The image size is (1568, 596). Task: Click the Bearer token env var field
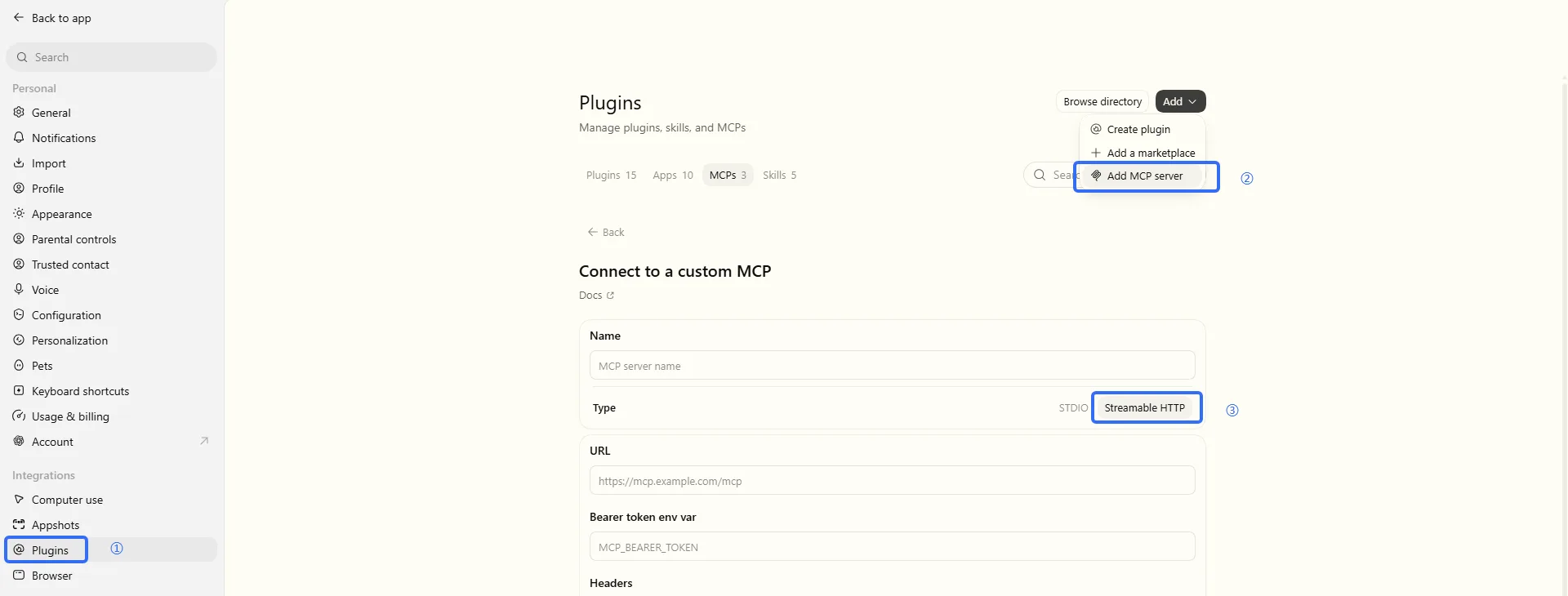tap(892, 547)
